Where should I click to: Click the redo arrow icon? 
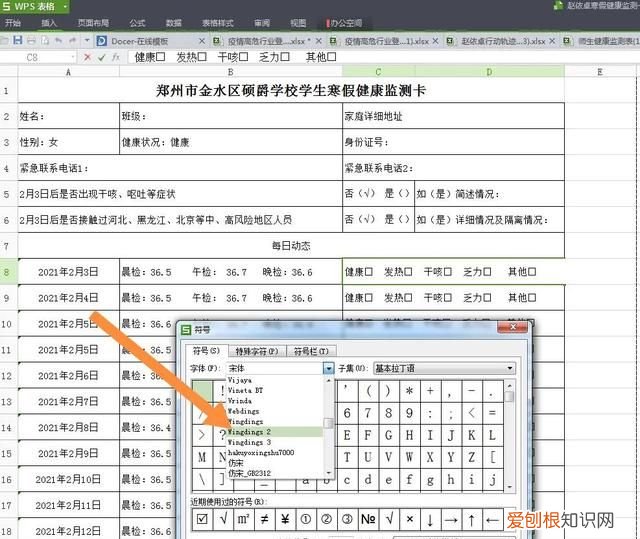click(72, 40)
